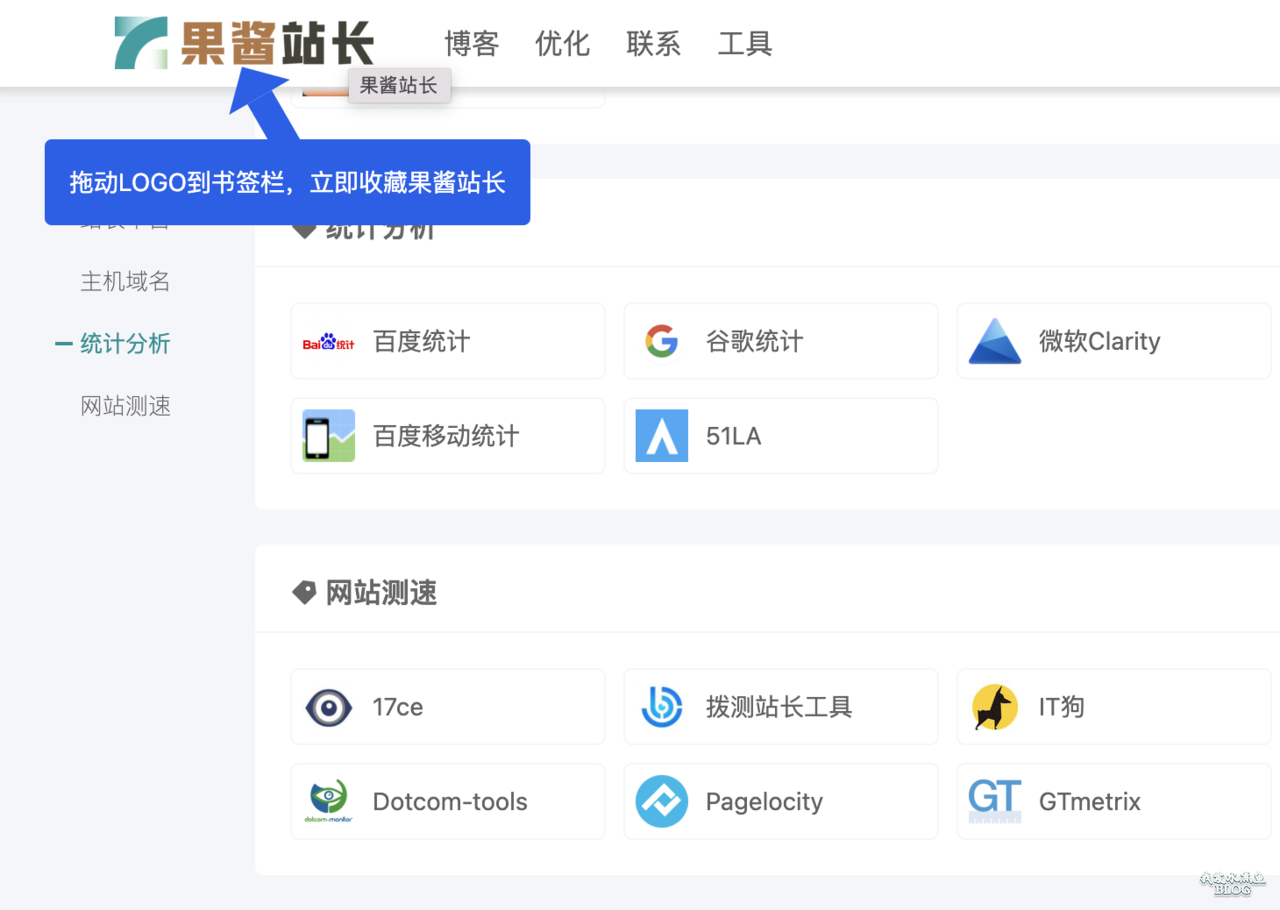This screenshot has height=910, width=1280.
Task: Click the 拨测站长工具 logo icon
Action: point(662,708)
